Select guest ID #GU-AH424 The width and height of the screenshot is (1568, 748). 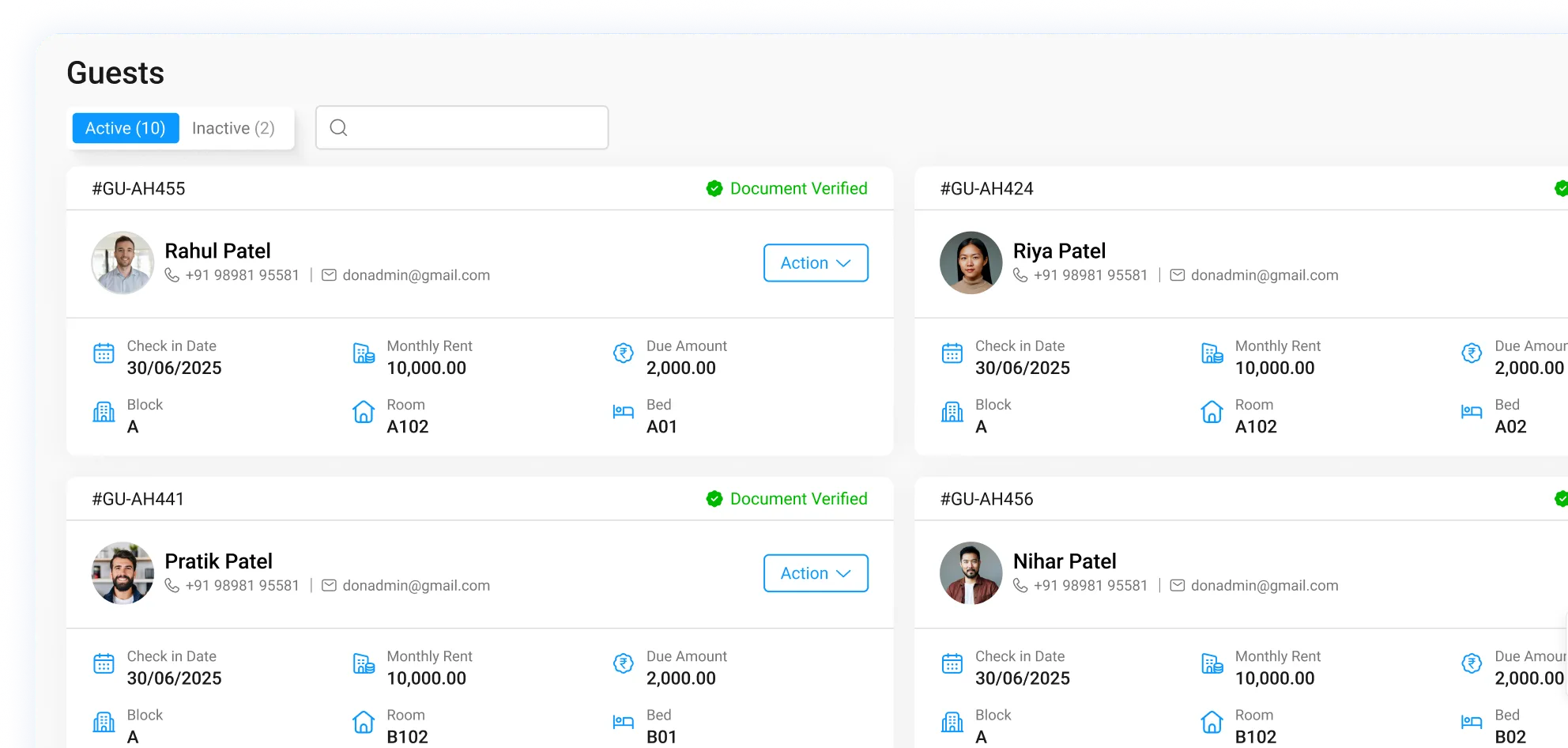click(986, 189)
